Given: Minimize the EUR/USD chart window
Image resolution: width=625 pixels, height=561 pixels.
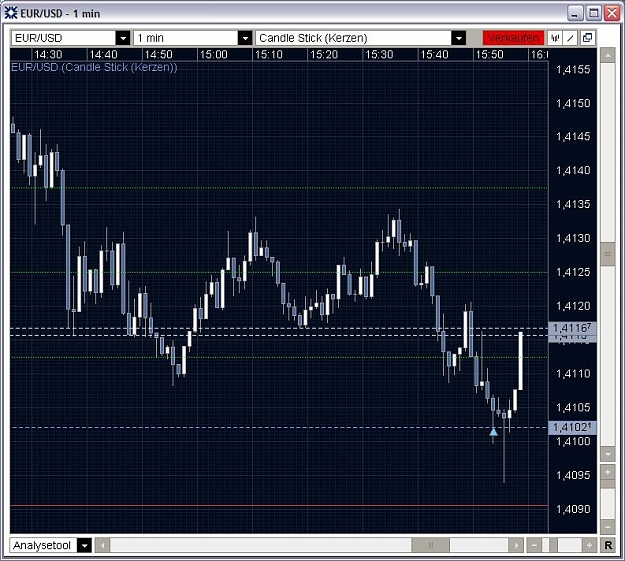Looking at the screenshot, I should click(574, 14).
